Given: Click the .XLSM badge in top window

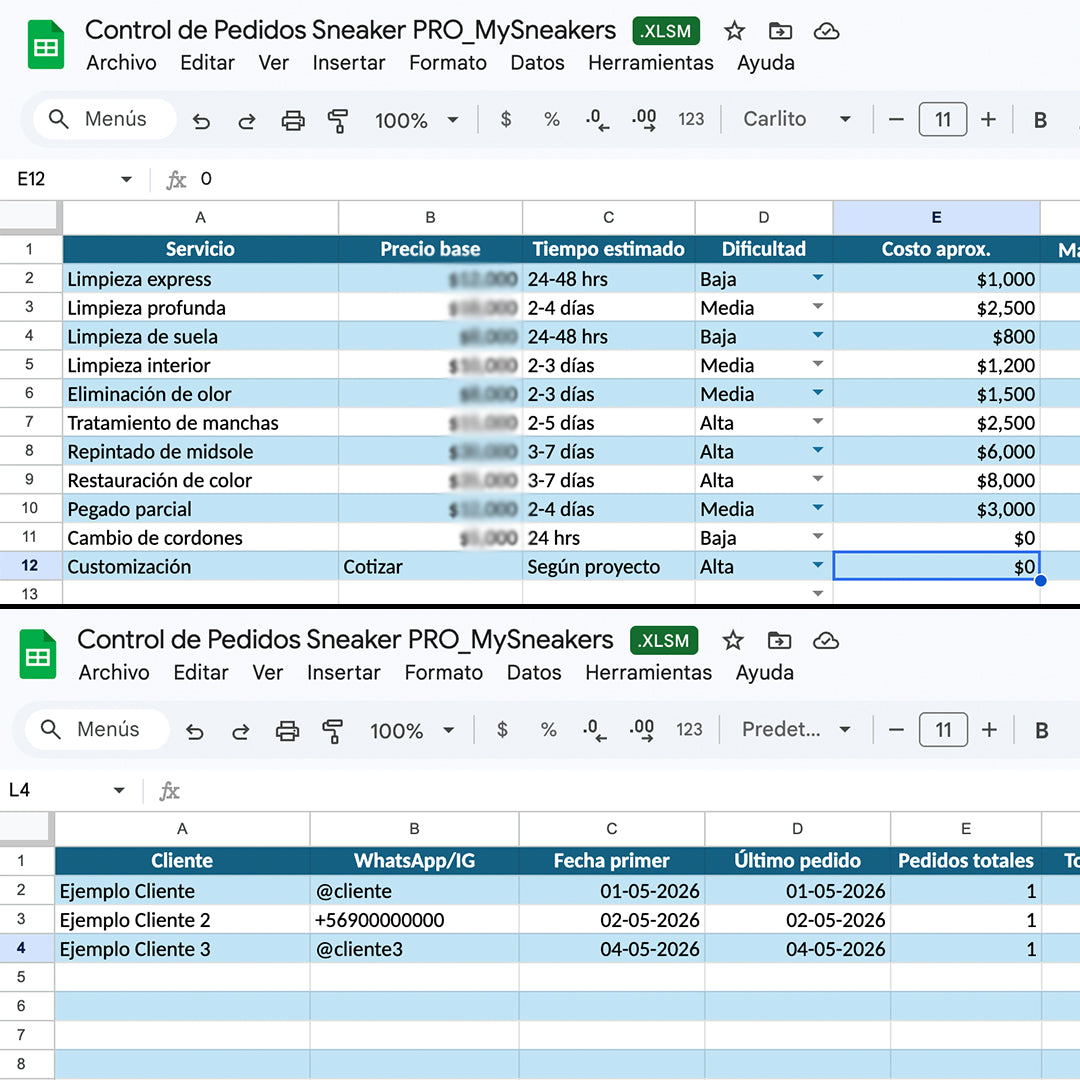Looking at the screenshot, I should click(666, 31).
